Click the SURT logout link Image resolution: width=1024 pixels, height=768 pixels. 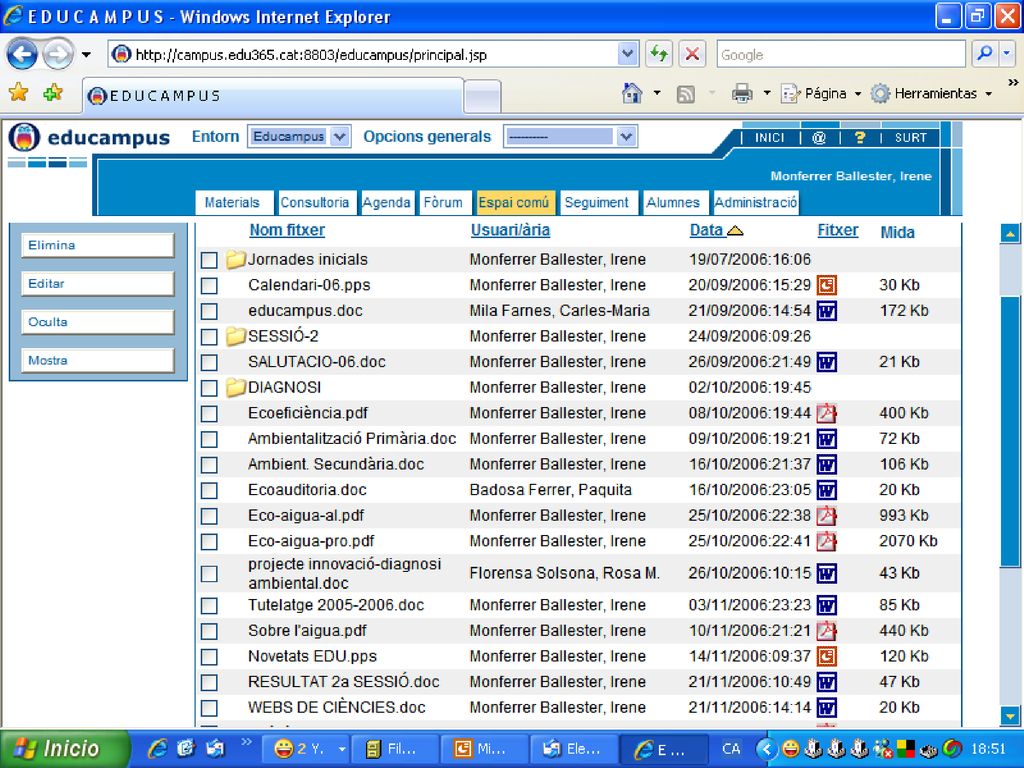(x=911, y=138)
